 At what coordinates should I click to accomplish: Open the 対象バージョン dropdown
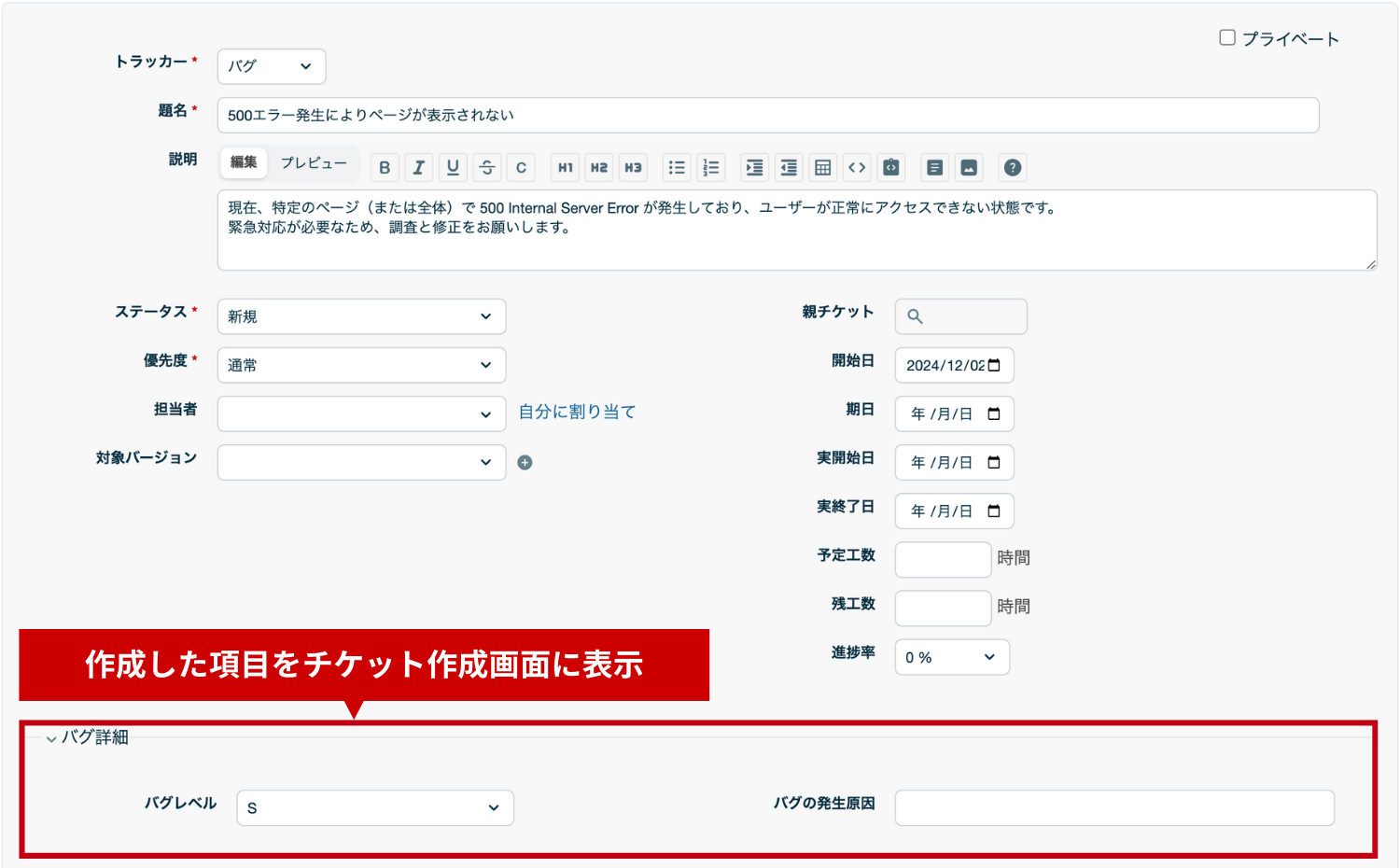[361, 462]
